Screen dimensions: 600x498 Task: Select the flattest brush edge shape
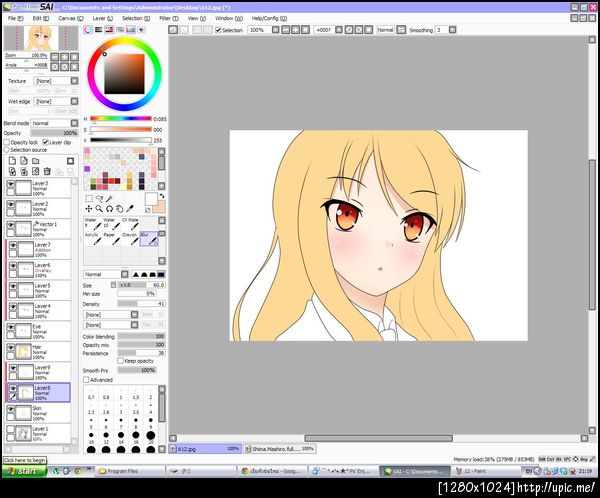[161, 274]
